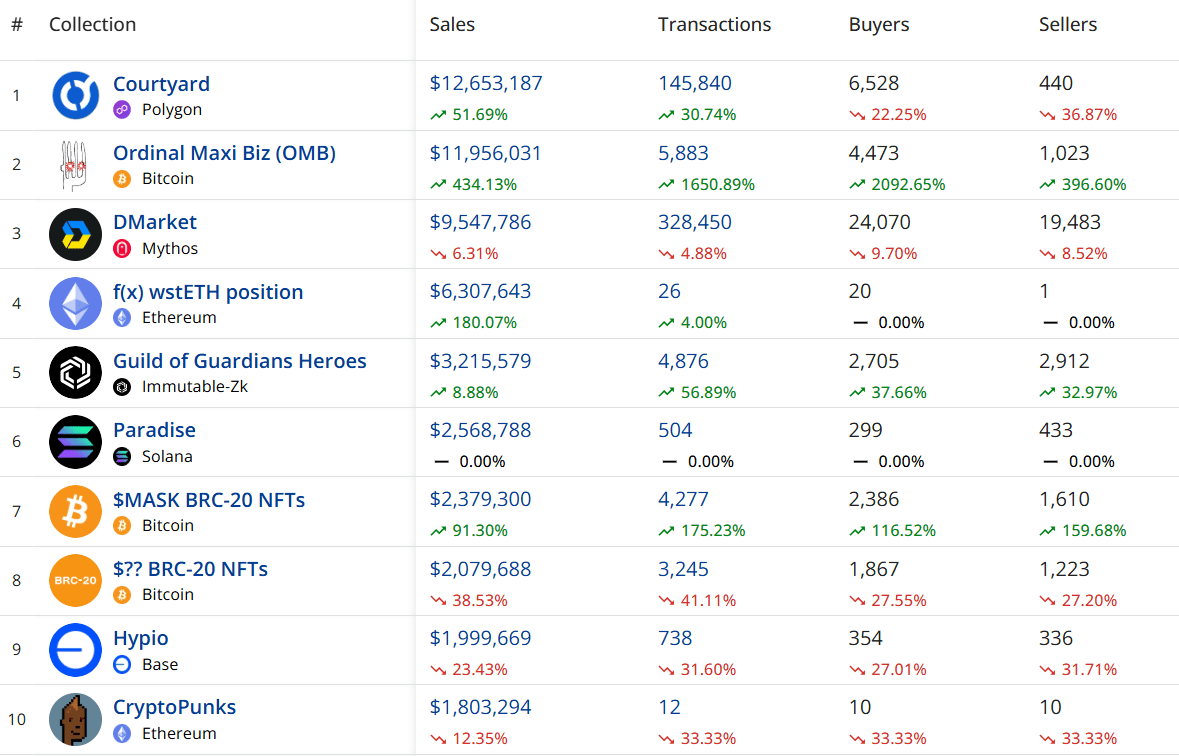Image resolution: width=1179 pixels, height=756 pixels.
Task: Click DMarket transactions count 328,450
Action: pyautogui.click(x=695, y=223)
